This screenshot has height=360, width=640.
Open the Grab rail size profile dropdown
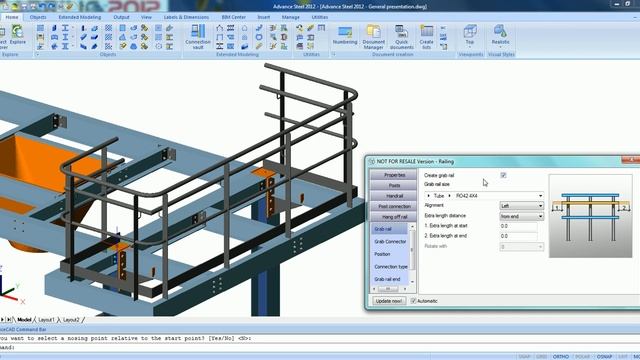tap(540, 196)
